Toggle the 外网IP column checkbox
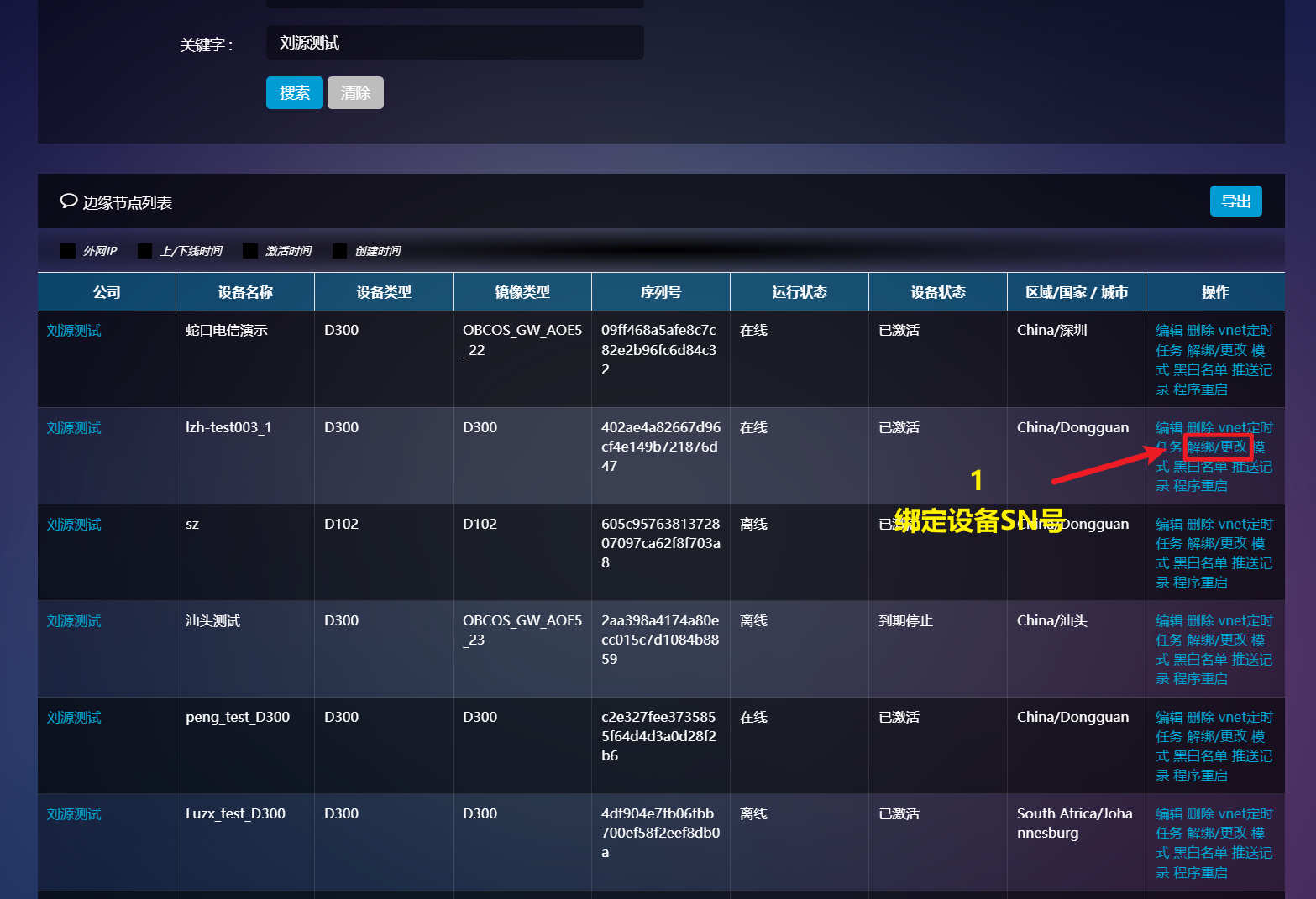This screenshot has width=1316, height=899. coord(68,251)
